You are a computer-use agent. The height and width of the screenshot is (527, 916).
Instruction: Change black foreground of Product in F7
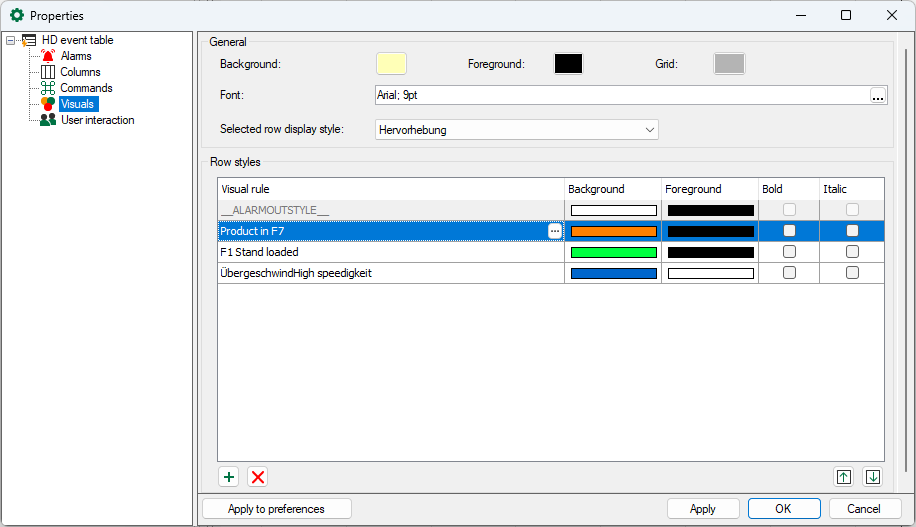[710, 231]
